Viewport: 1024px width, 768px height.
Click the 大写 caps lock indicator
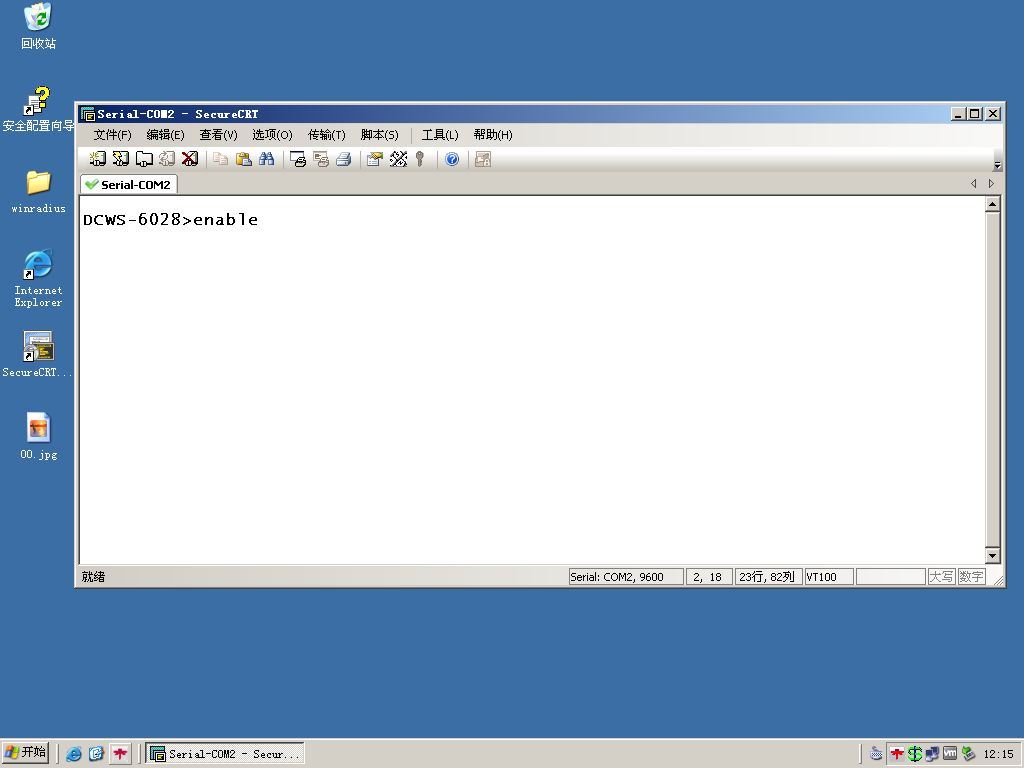pyautogui.click(x=941, y=577)
